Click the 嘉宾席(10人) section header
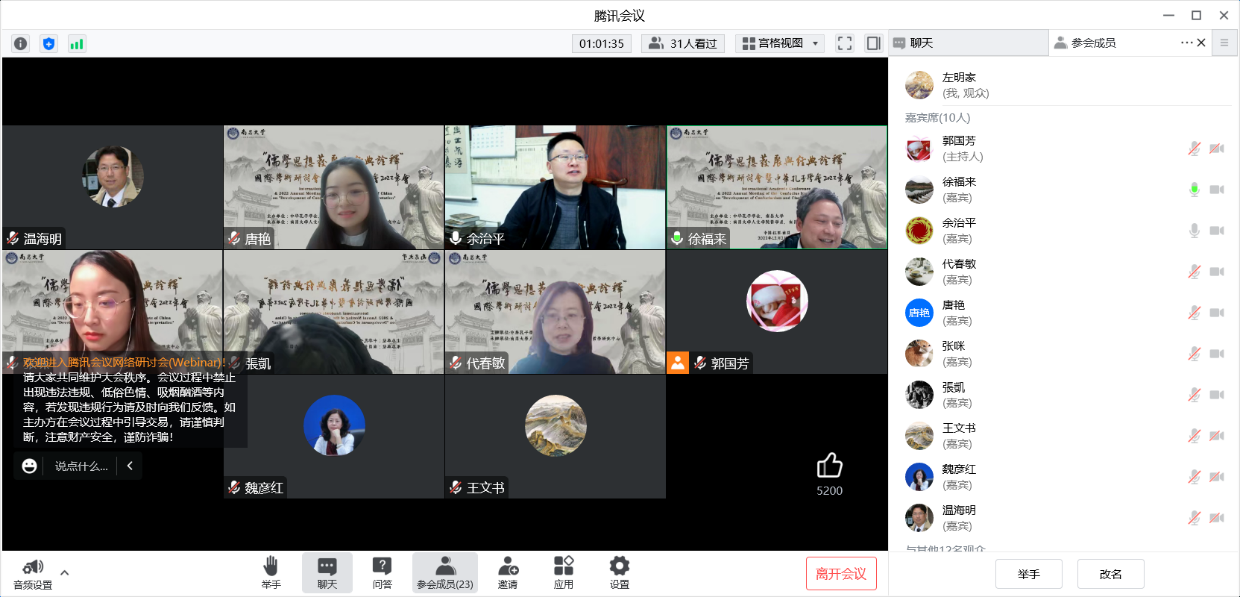 click(x=940, y=118)
